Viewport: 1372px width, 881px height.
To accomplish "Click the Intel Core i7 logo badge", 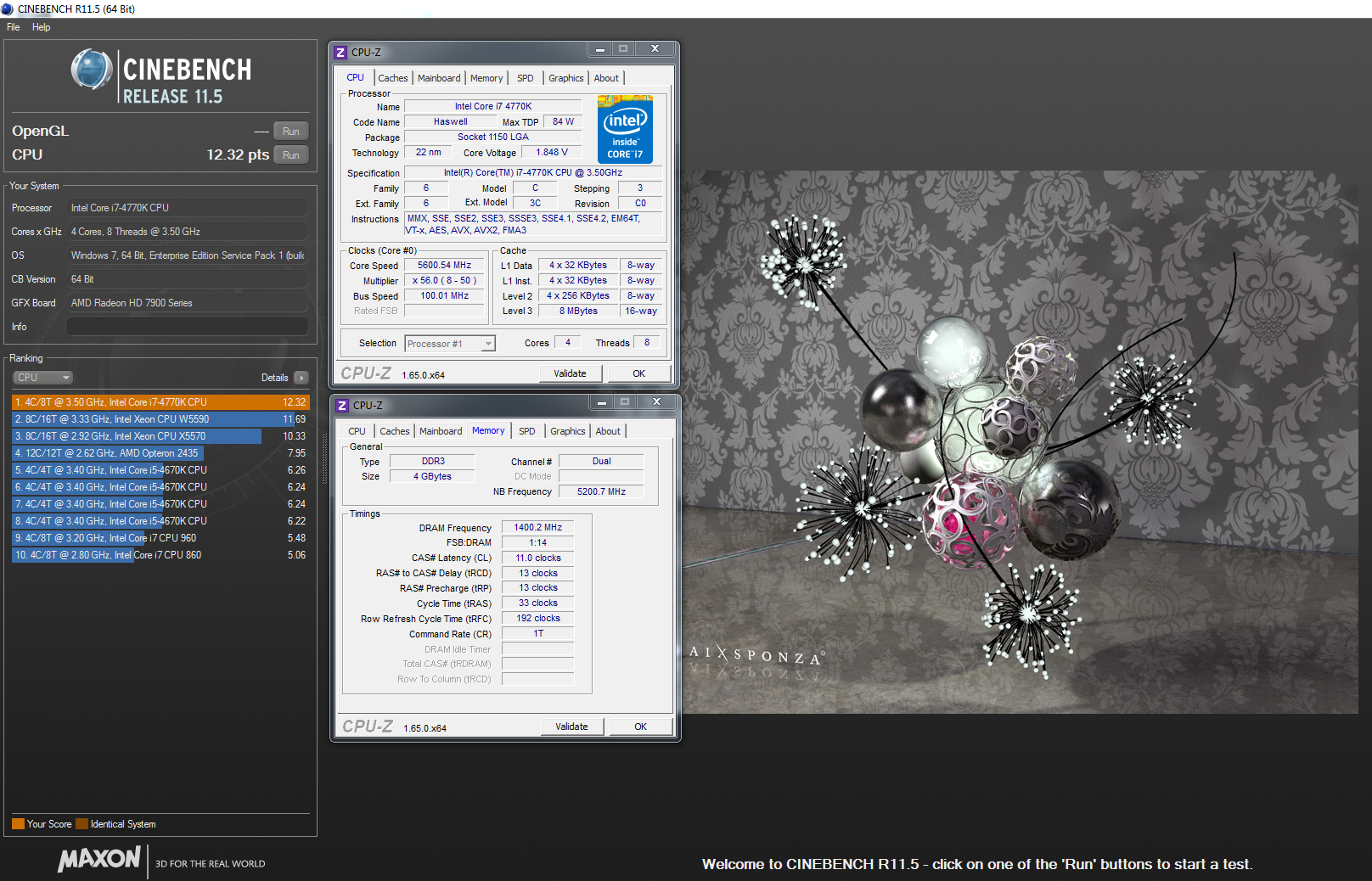I will (x=625, y=129).
